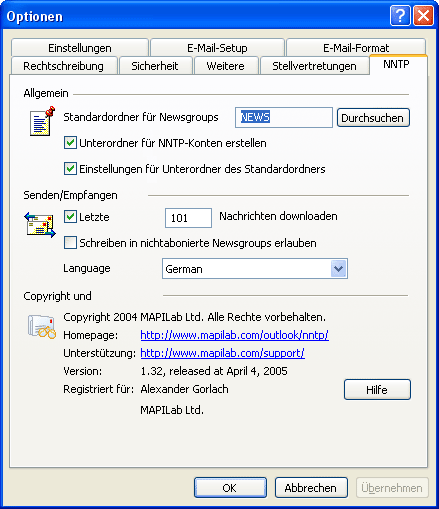Select the Stellvertretungen tab
This screenshot has height=509, width=439.
(314, 66)
